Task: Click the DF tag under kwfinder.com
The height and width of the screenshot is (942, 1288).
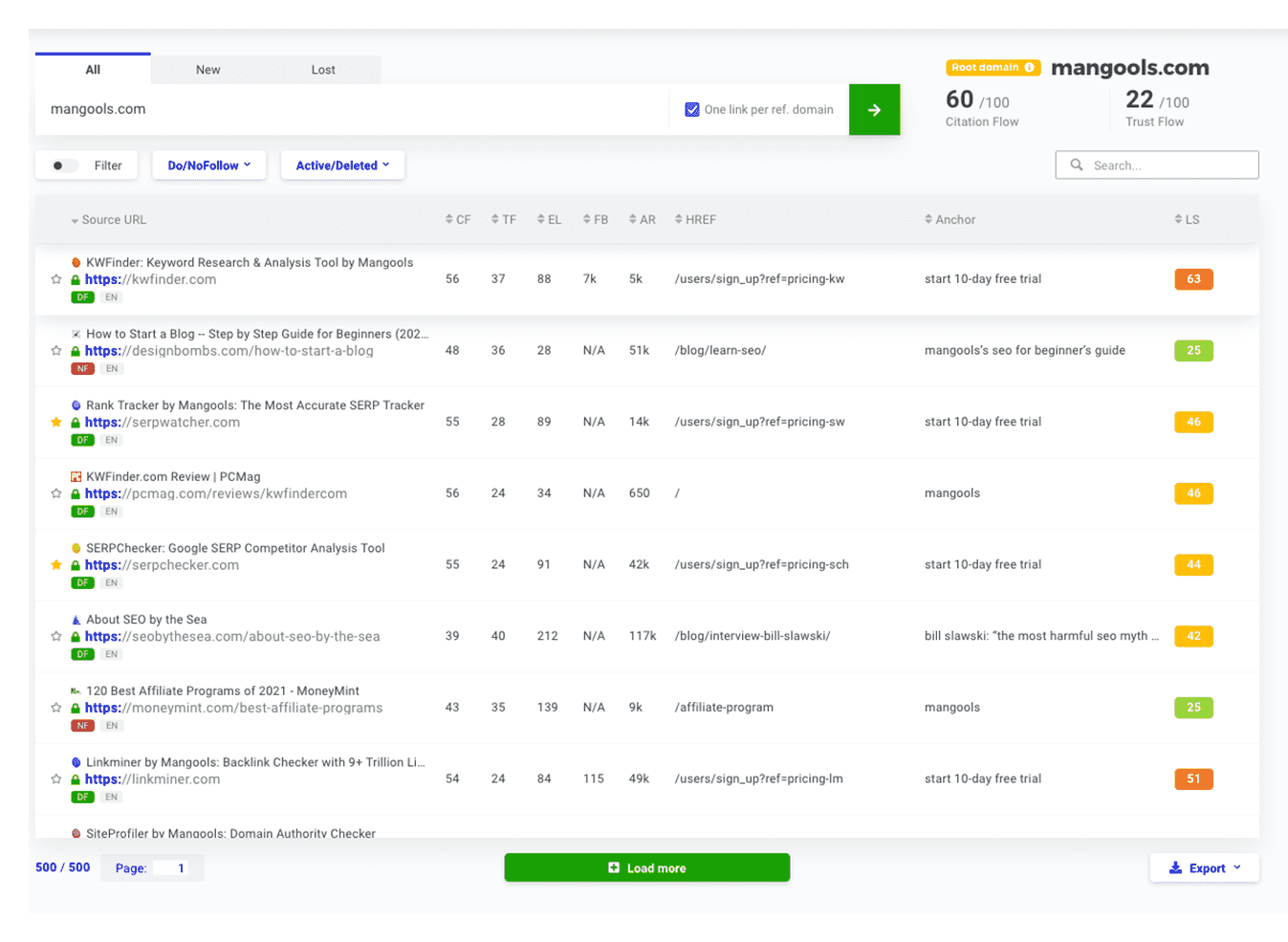Action: click(83, 297)
